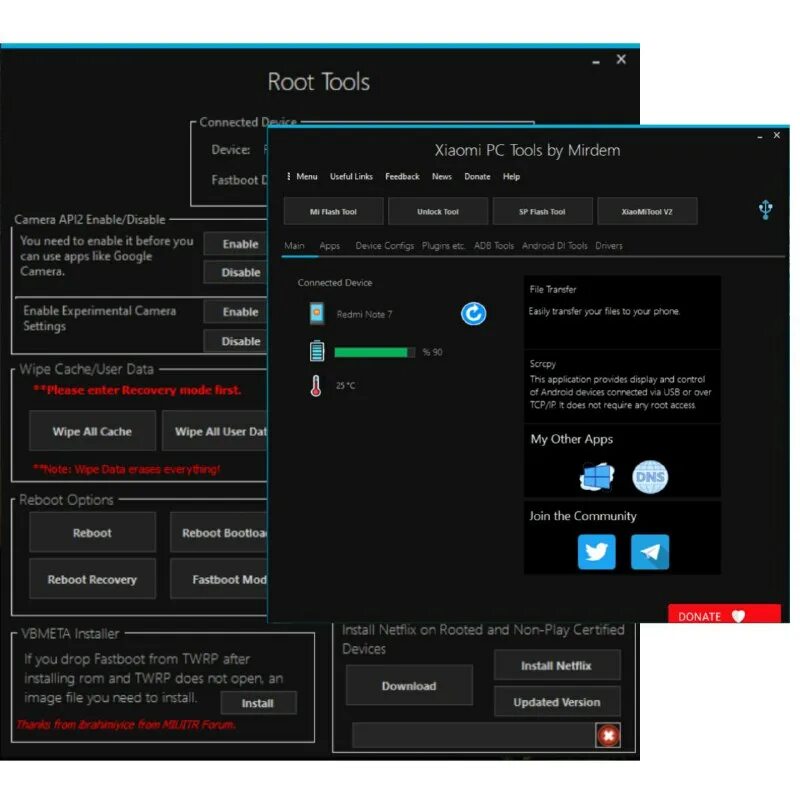The image size is (800, 800).
Task: Close the Xiaomi PC Tools window
Action: tap(777, 135)
